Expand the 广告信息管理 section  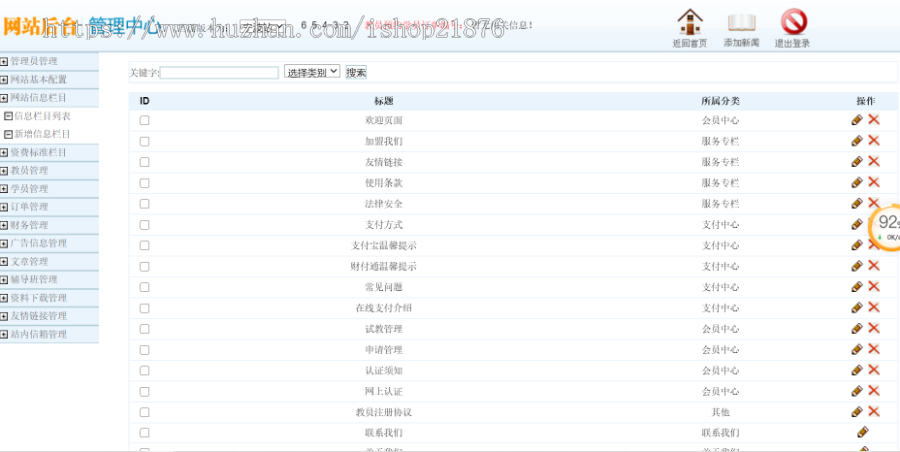pyautogui.click(x=4, y=244)
